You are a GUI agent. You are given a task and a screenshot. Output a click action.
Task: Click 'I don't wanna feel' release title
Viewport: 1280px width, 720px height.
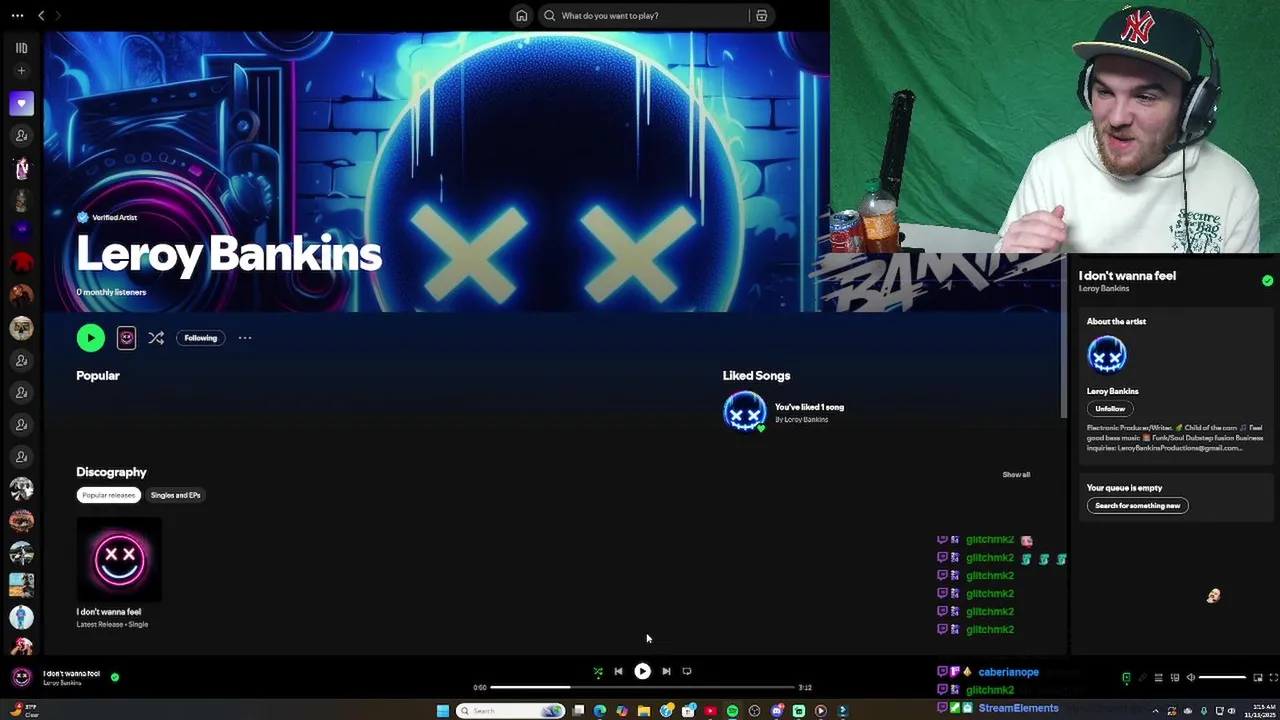point(109,612)
